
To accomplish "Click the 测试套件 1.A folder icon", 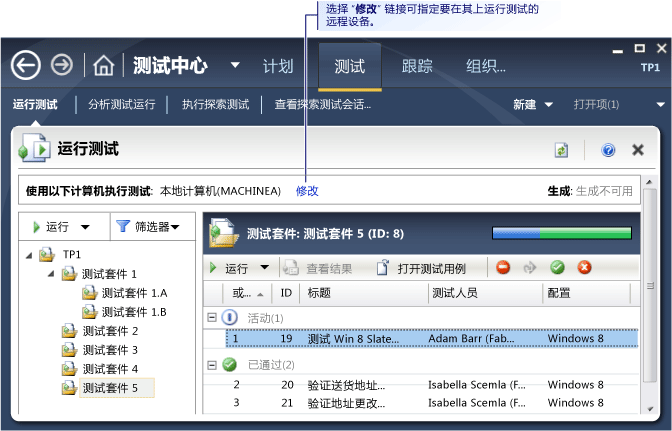I will [x=90, y=293].
